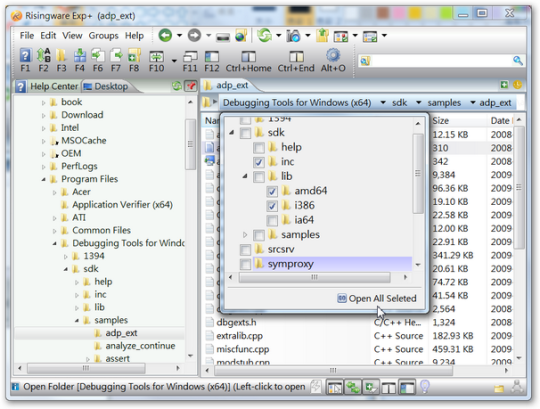Screen dimensions: 540x409
Task: Check the samples checkbox in popup
Action: coord(259,235)
